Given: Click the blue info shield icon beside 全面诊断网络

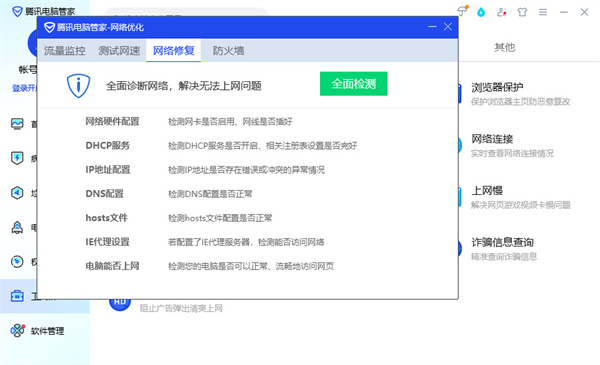Looking at the screenshot, I should [78, 86].
